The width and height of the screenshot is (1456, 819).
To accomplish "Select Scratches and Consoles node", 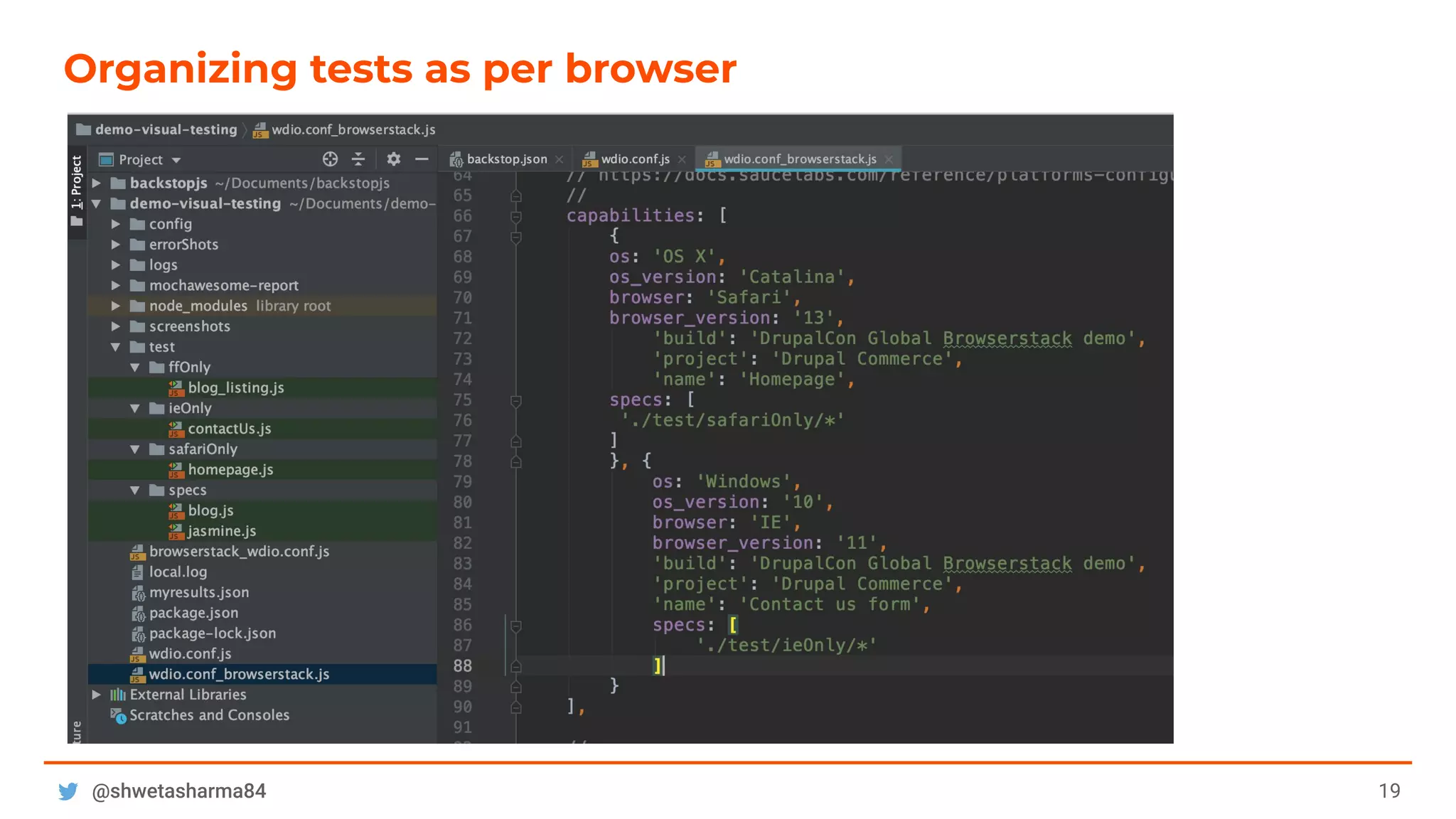I will coord(262,715).
